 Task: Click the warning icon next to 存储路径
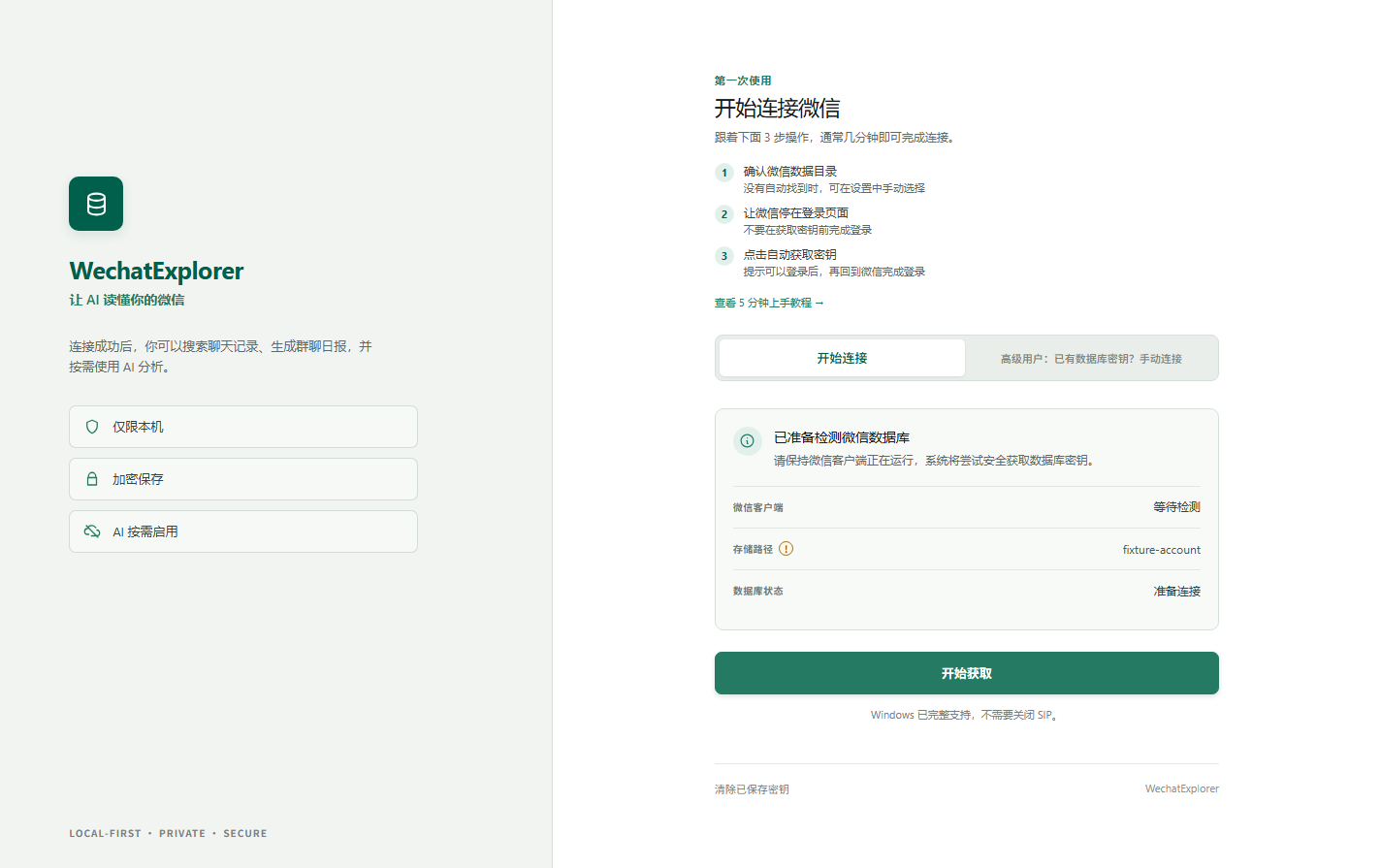(x=787, y=549)
